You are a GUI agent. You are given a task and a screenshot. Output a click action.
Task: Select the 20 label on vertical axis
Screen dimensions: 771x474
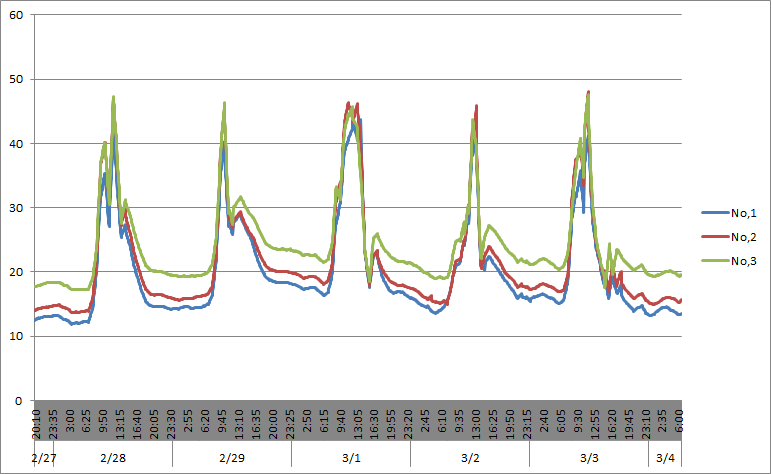tap(14, 272)
